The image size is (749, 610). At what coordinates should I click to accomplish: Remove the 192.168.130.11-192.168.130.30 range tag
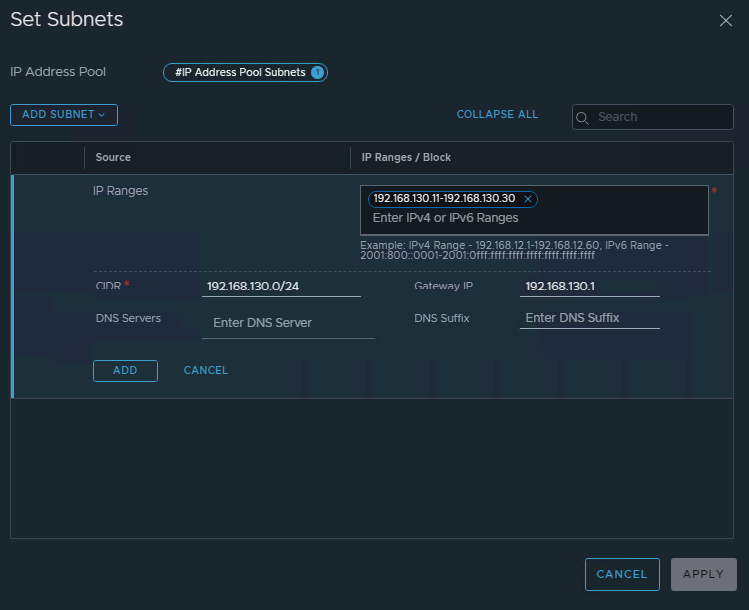(528, 199)
